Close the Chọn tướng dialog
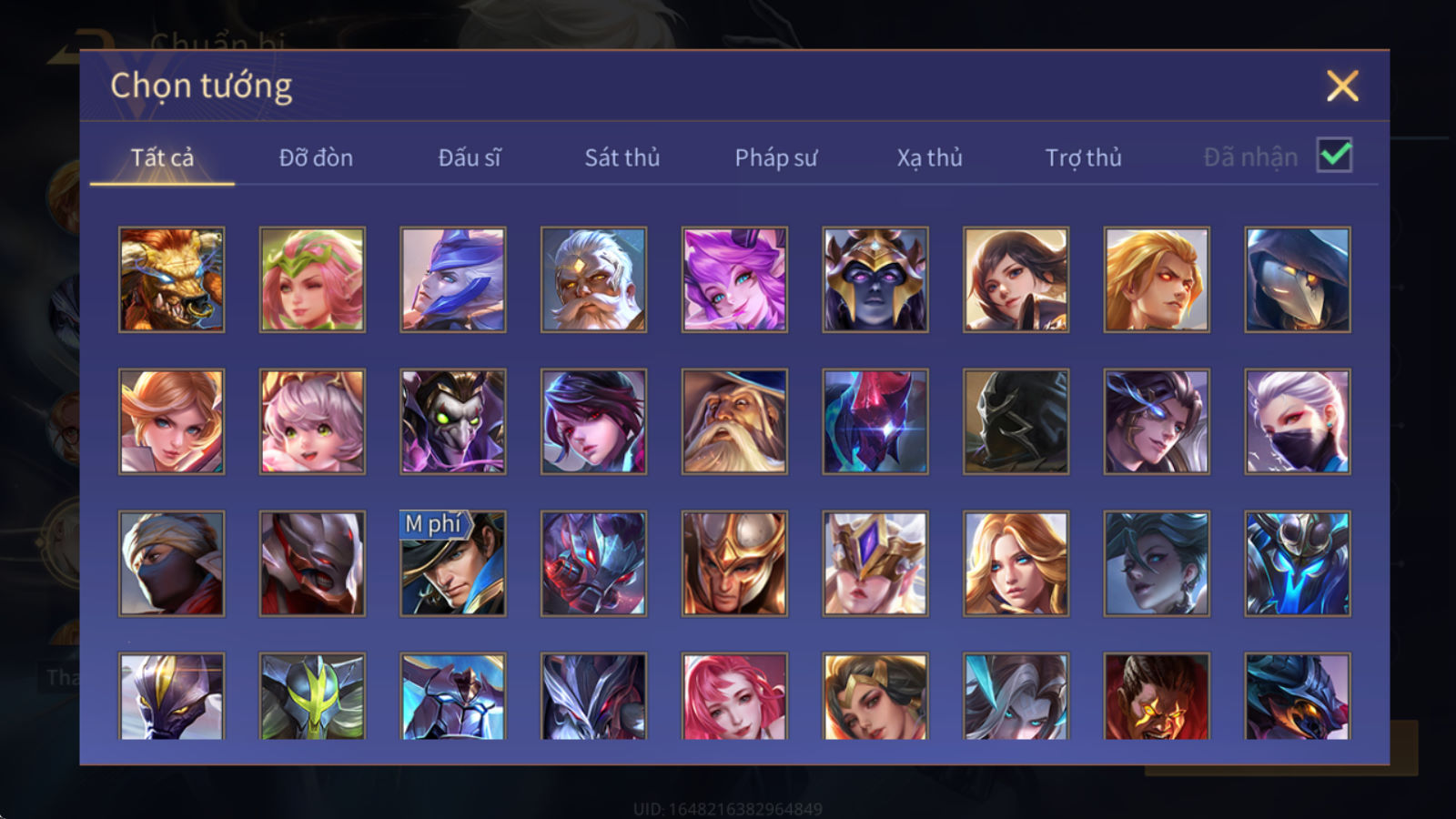 click(x=1342, y=86)
